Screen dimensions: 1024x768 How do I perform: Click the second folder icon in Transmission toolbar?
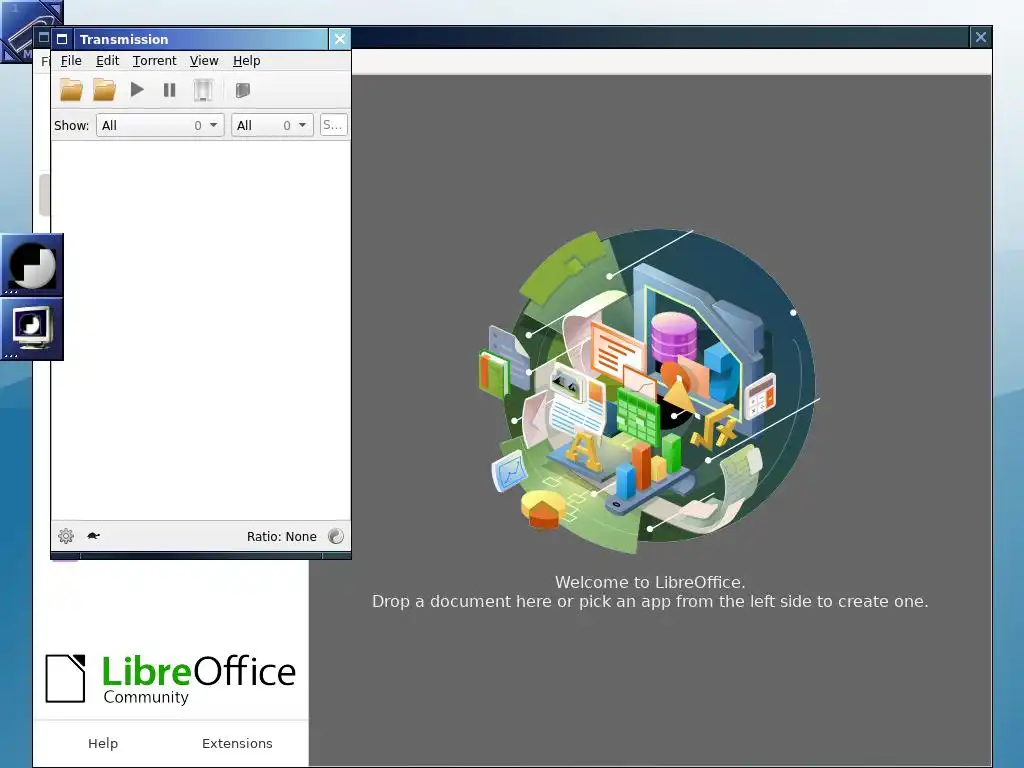(104, 90)
